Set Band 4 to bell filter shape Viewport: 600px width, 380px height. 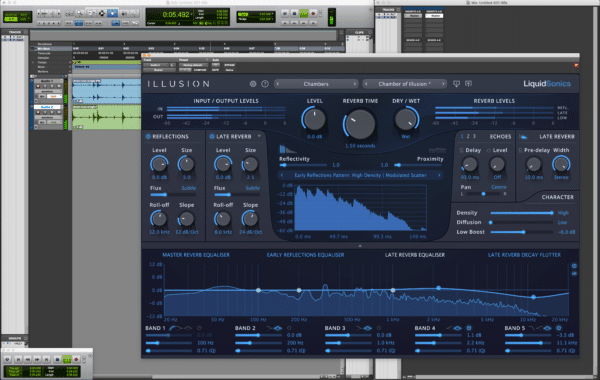457,328
